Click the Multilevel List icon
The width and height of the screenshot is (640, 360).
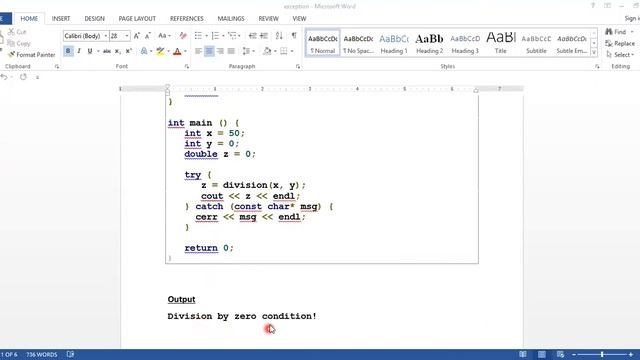tap(232, 36)
